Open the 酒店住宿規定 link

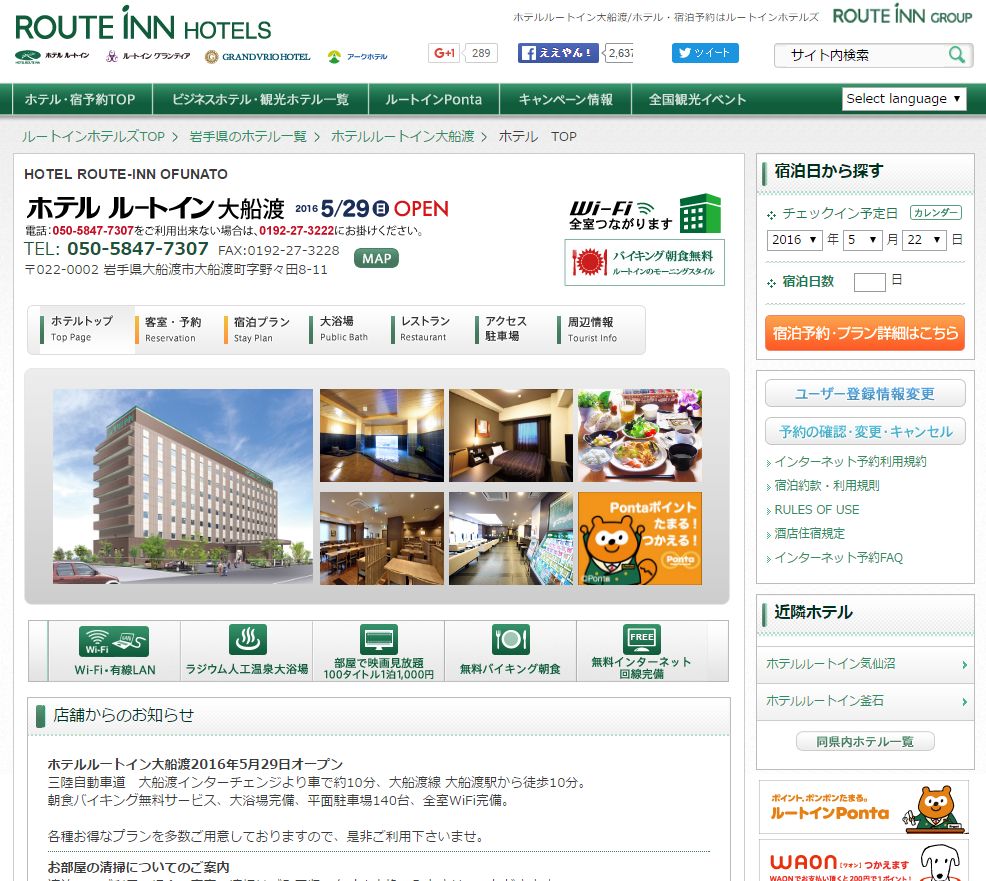coord(809,533)
